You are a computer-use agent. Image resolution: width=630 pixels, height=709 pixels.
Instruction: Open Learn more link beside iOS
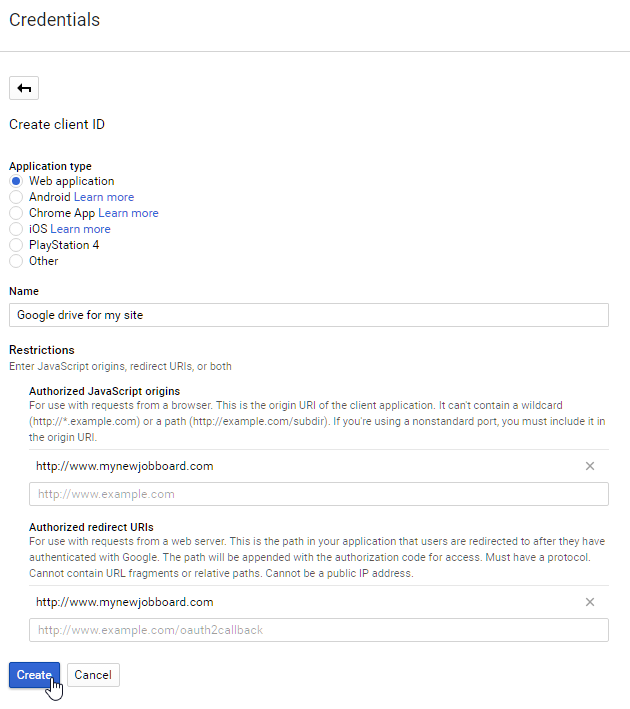(80, 229)
